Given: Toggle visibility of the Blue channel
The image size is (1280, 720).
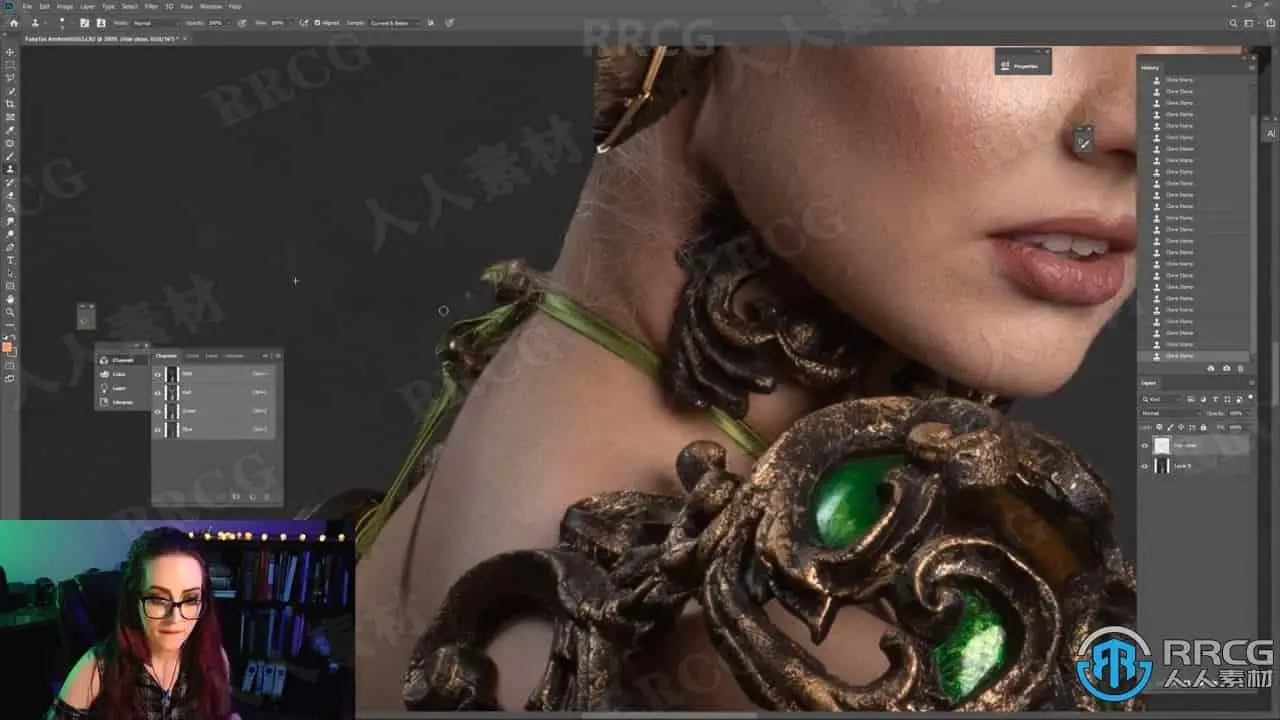Looking at the screenshot, I should [157, 429].
